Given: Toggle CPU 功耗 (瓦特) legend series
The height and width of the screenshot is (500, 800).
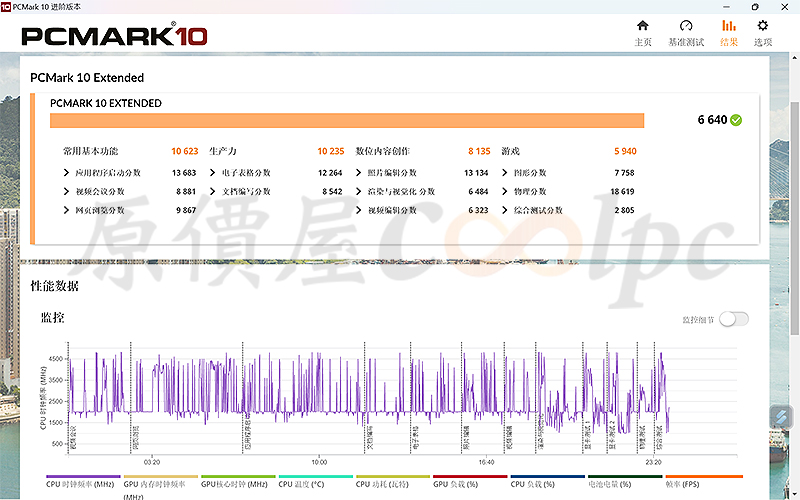Looking at the screenshot, I should click(392, 482).
